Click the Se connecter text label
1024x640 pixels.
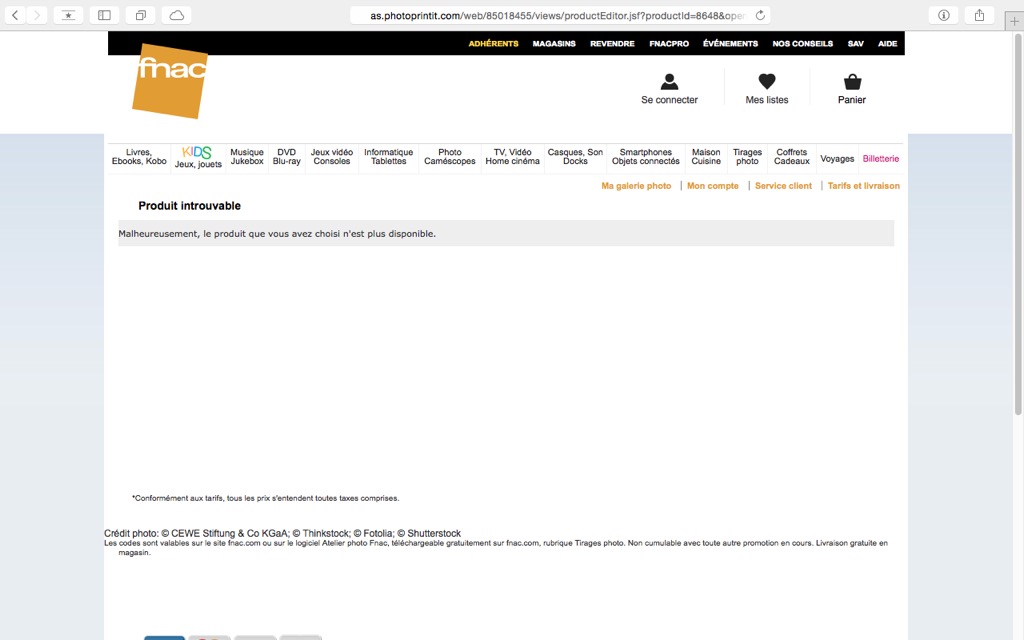pyautogui.click(x=669, y=100)
